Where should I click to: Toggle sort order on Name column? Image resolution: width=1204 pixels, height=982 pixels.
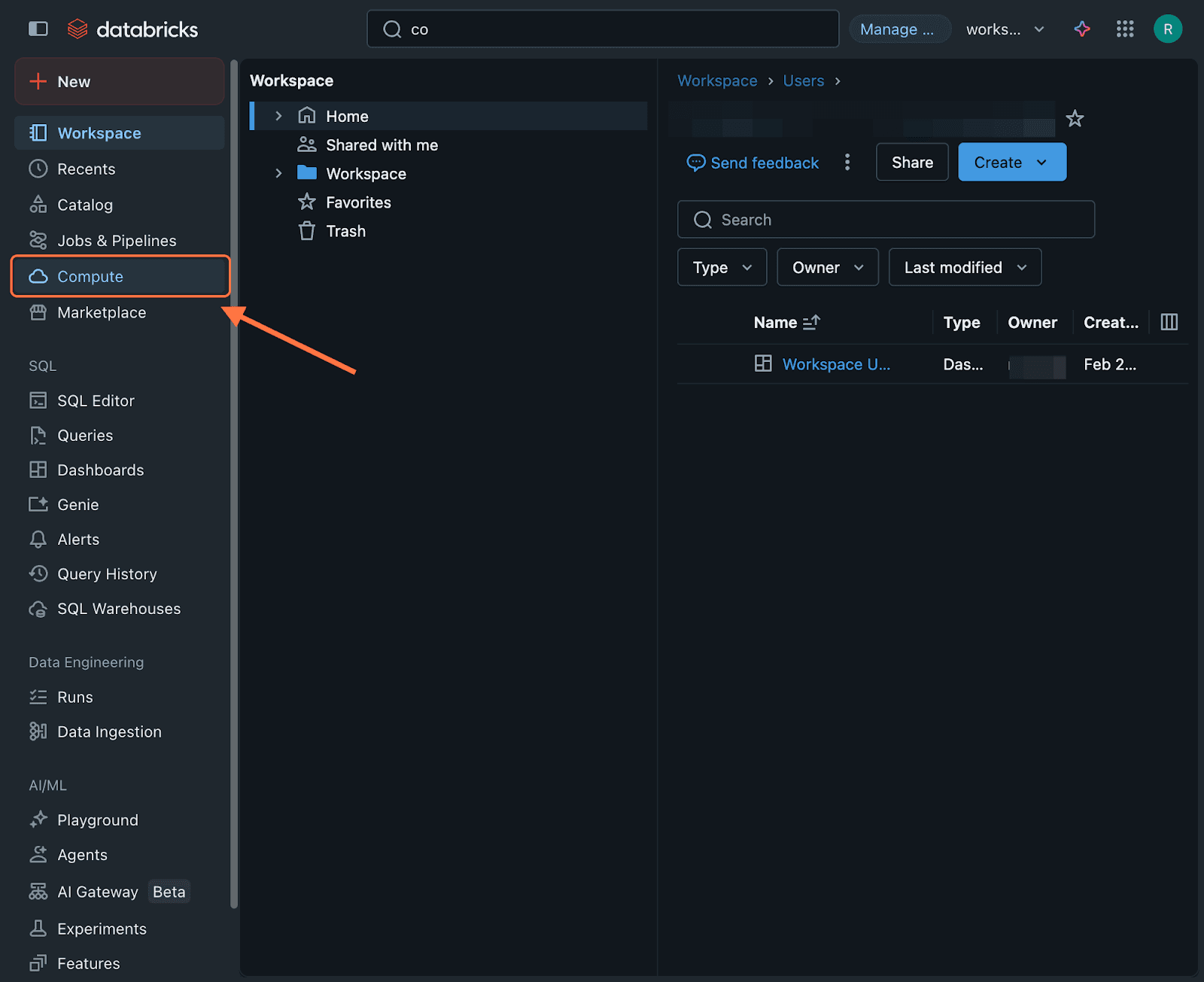coord(810,322)
